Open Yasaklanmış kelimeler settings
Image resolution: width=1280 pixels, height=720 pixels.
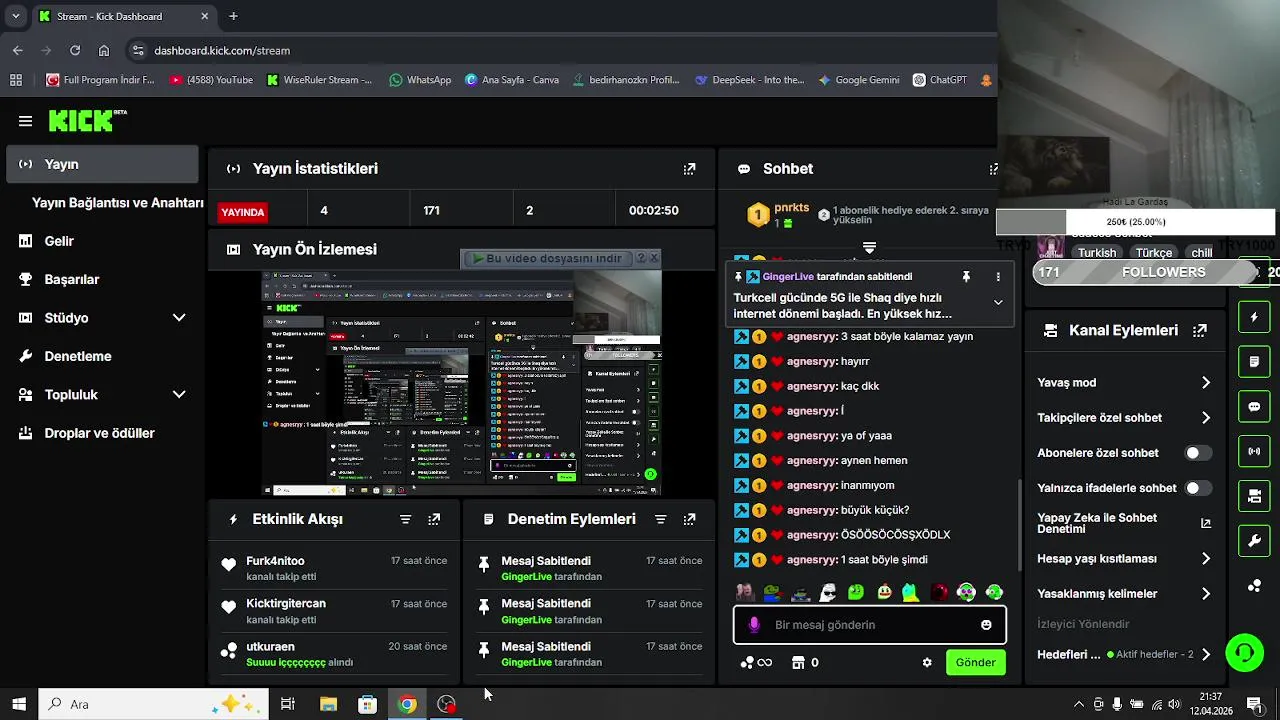click(1124, 594)
